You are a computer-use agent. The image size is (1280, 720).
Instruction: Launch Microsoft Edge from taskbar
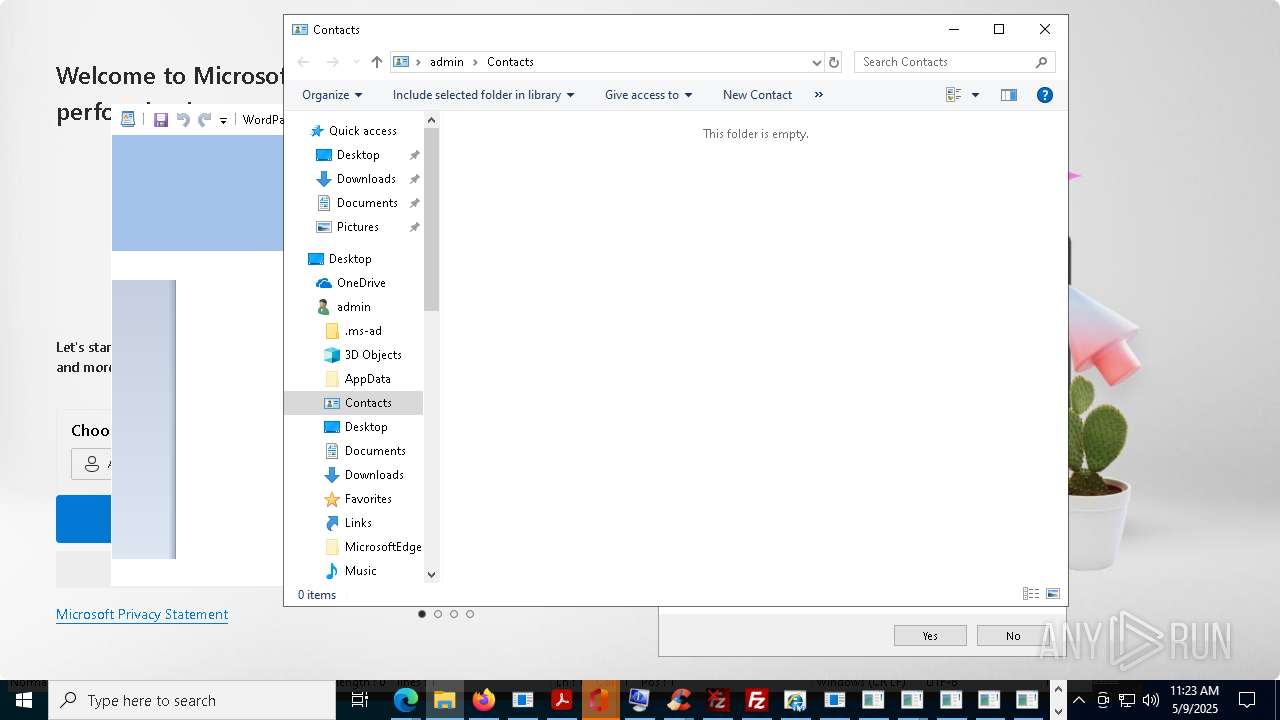pos(405,700)
